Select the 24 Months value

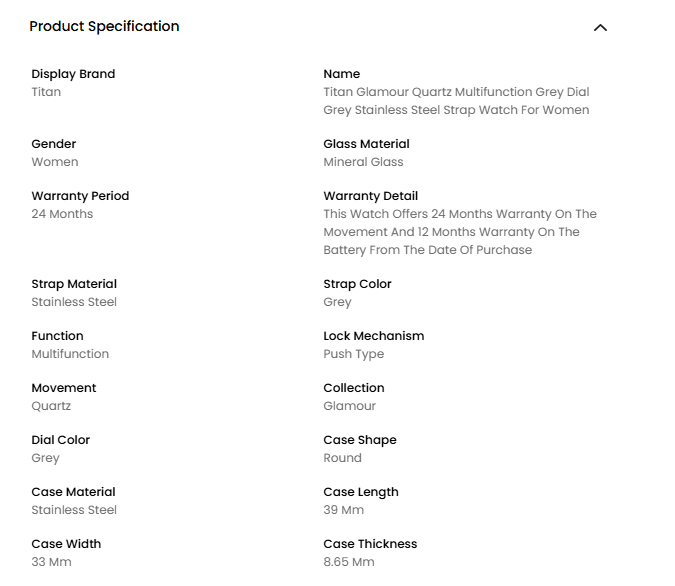pos(62,214)
